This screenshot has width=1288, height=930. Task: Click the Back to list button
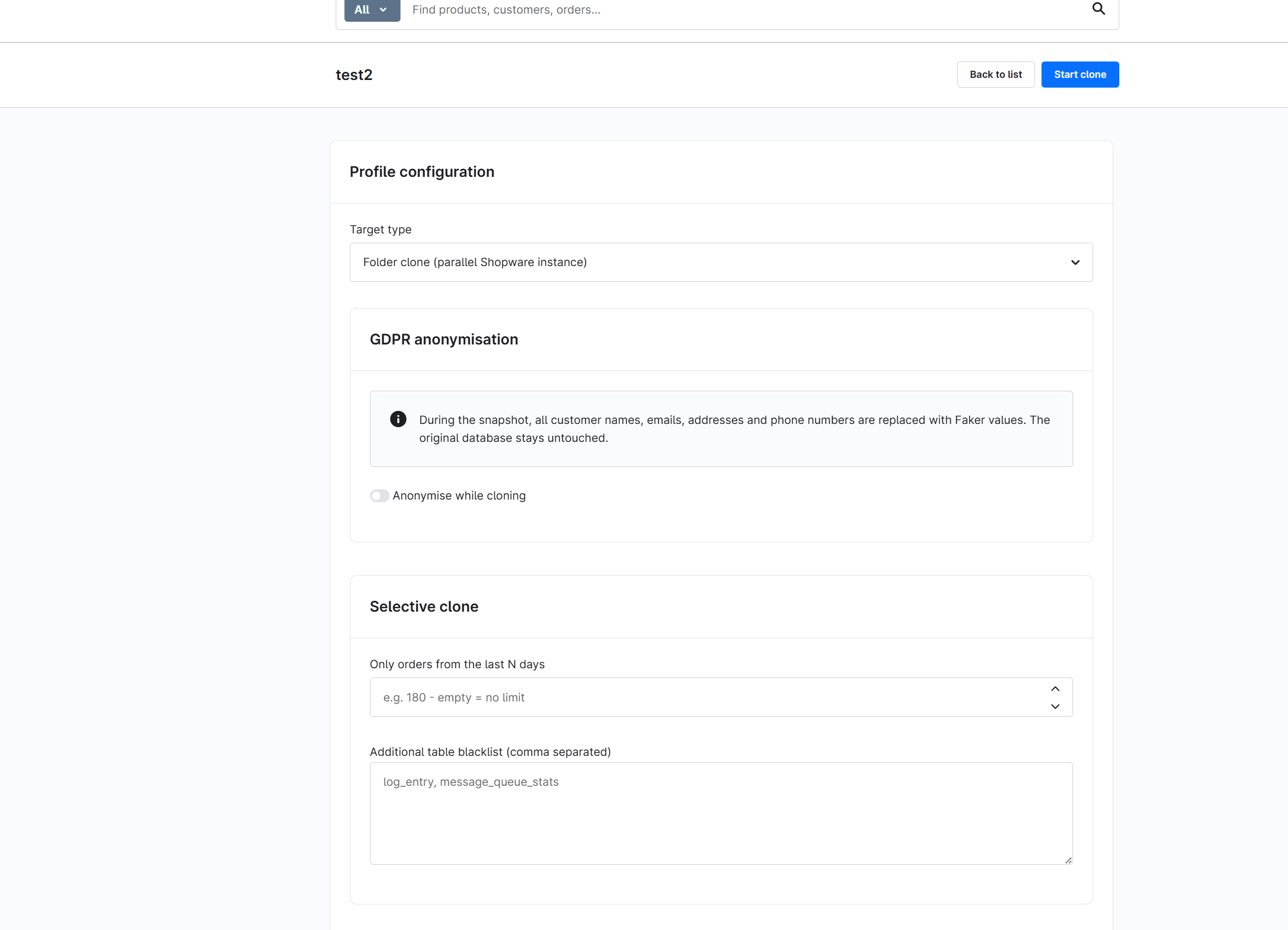[x=996, y=75]
